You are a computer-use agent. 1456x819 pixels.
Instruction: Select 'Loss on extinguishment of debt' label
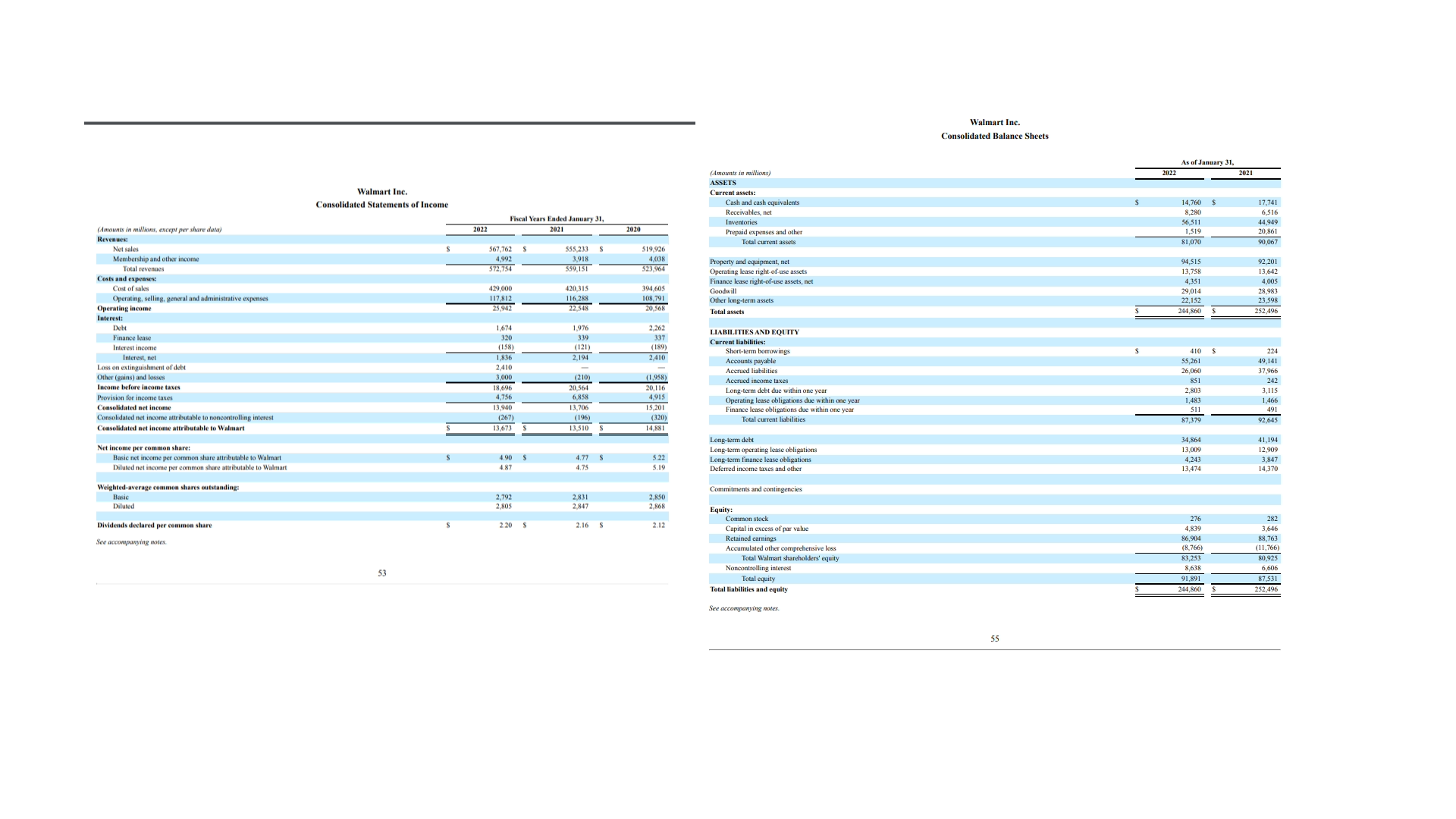[x=141, y=368]
